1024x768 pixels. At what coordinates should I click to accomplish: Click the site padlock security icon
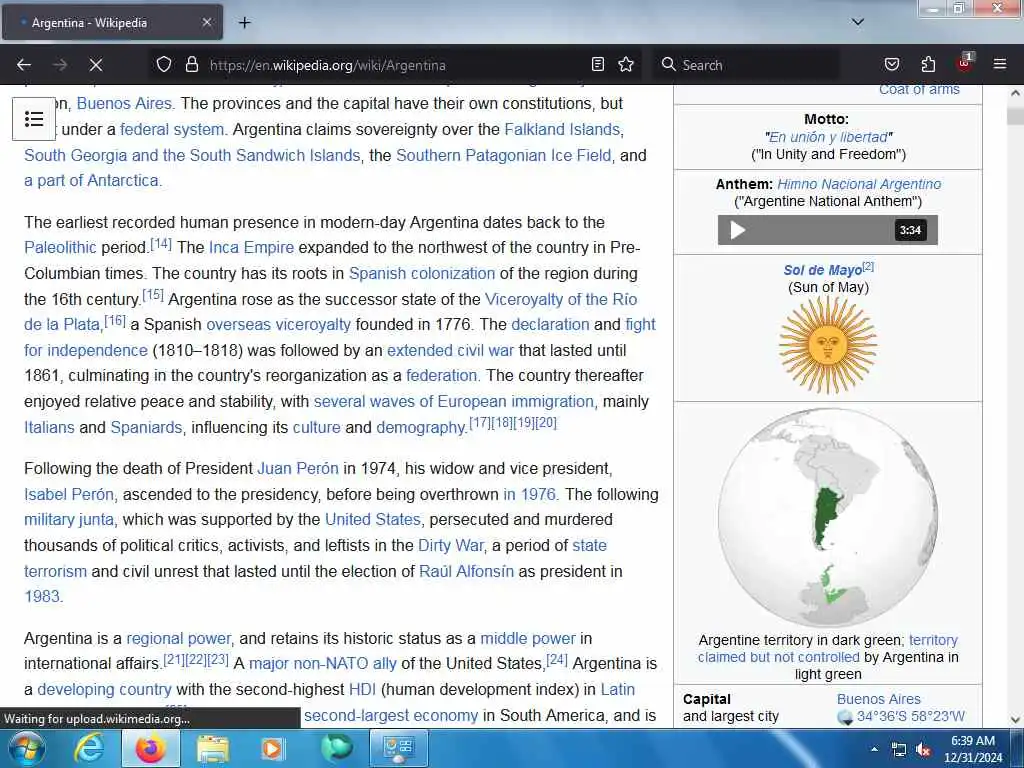[x=191, y=65]
